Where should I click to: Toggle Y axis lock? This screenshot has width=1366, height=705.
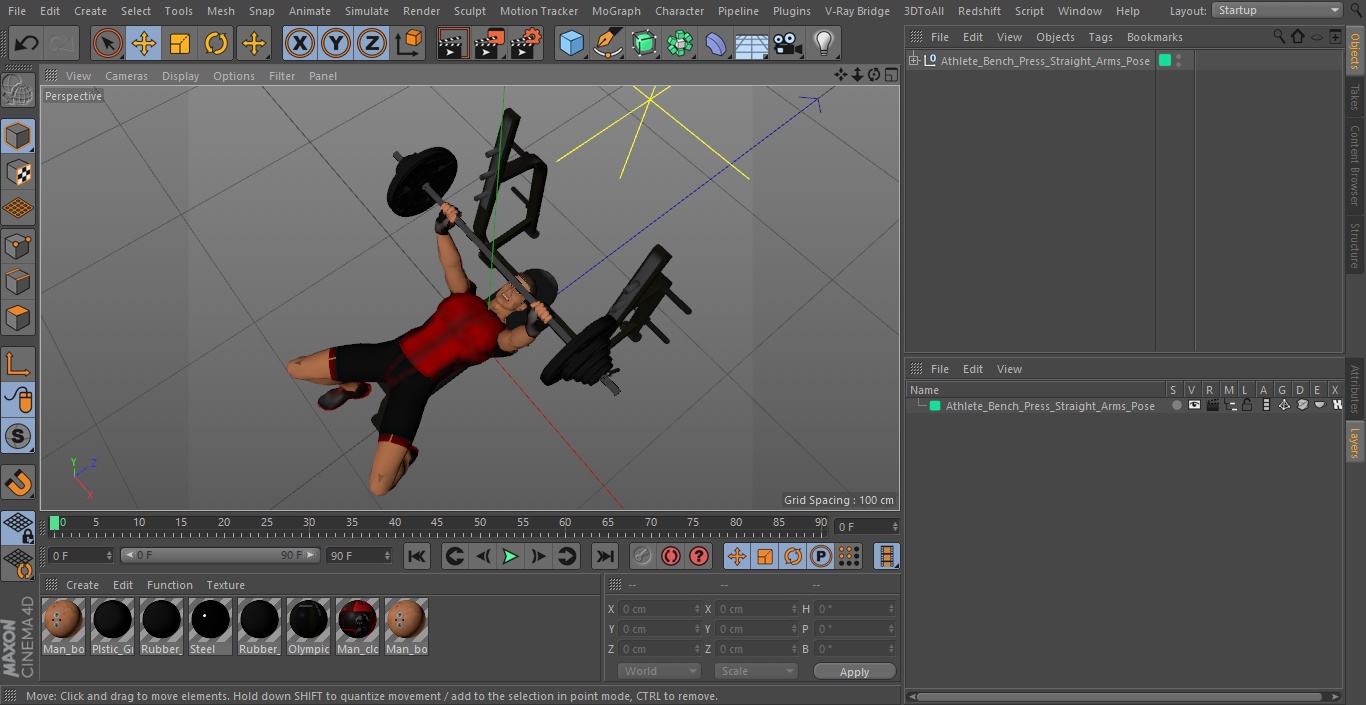pyautogui.click(x=336, y=44)
